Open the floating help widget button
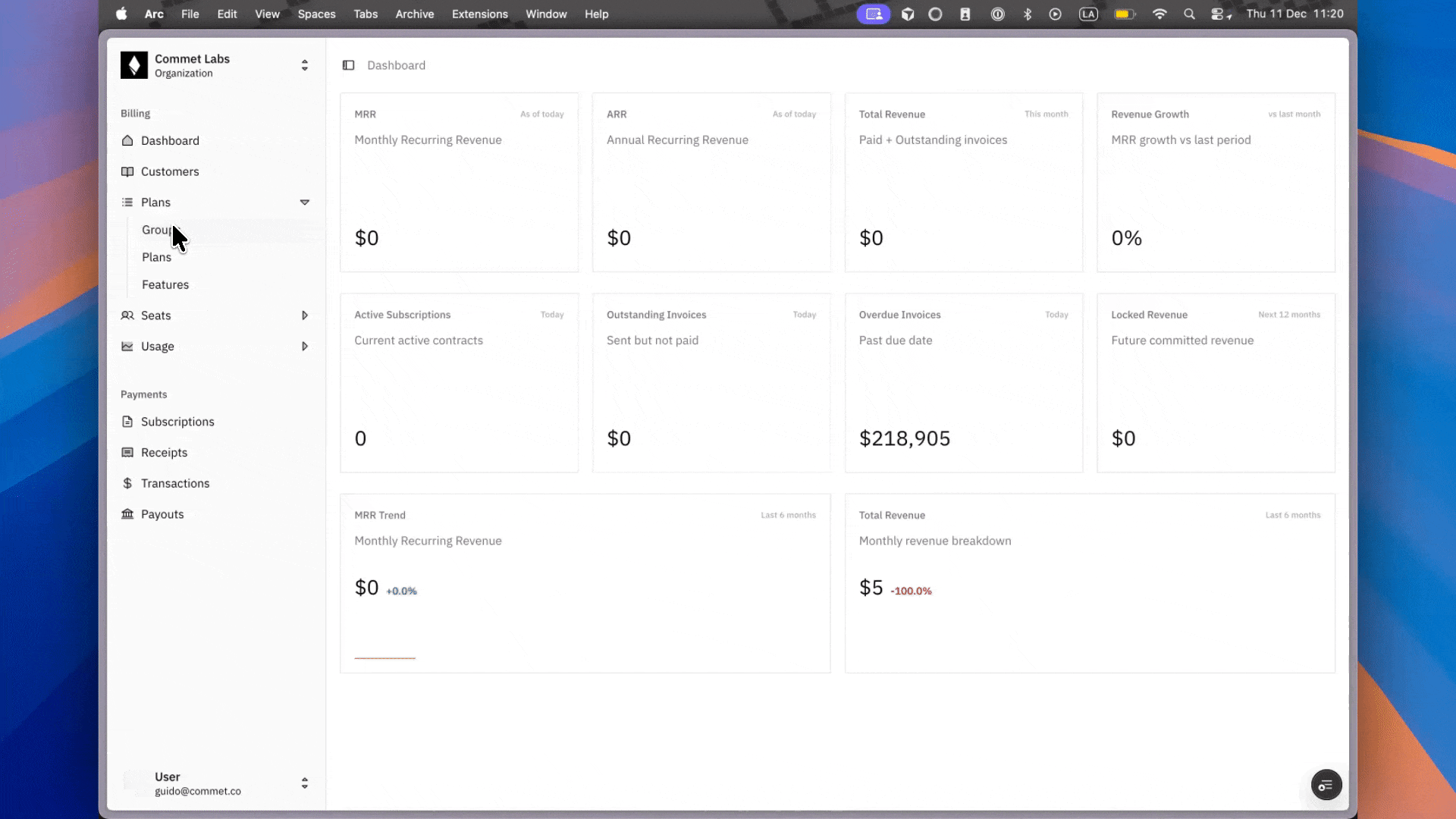Viewport: 1456px width, 819px height. tap(1326, 785)
